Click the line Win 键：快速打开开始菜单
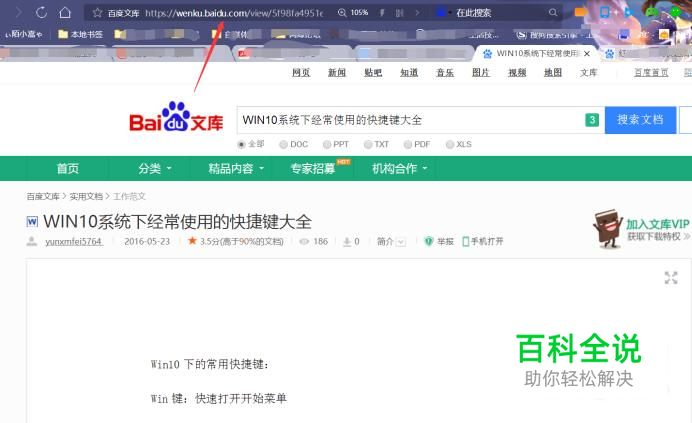 (218, 399)
